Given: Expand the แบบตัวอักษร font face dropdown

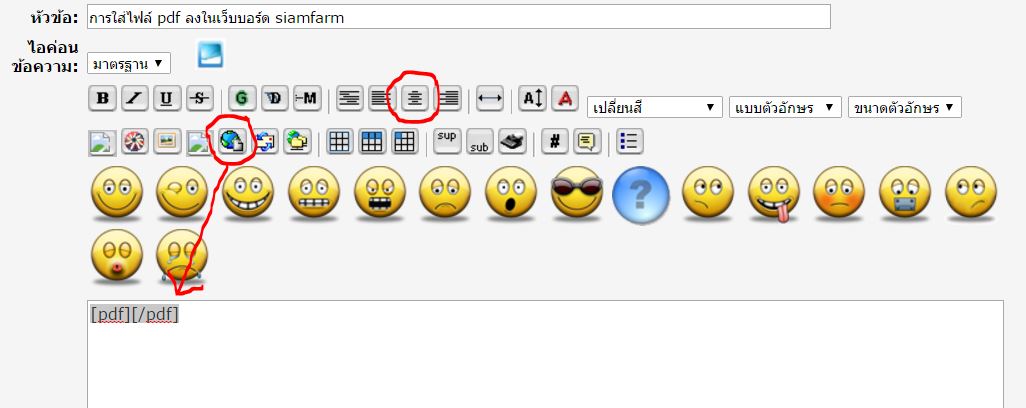Looking at the screenshot, I should pyautogui.click(x=785, y=107).
